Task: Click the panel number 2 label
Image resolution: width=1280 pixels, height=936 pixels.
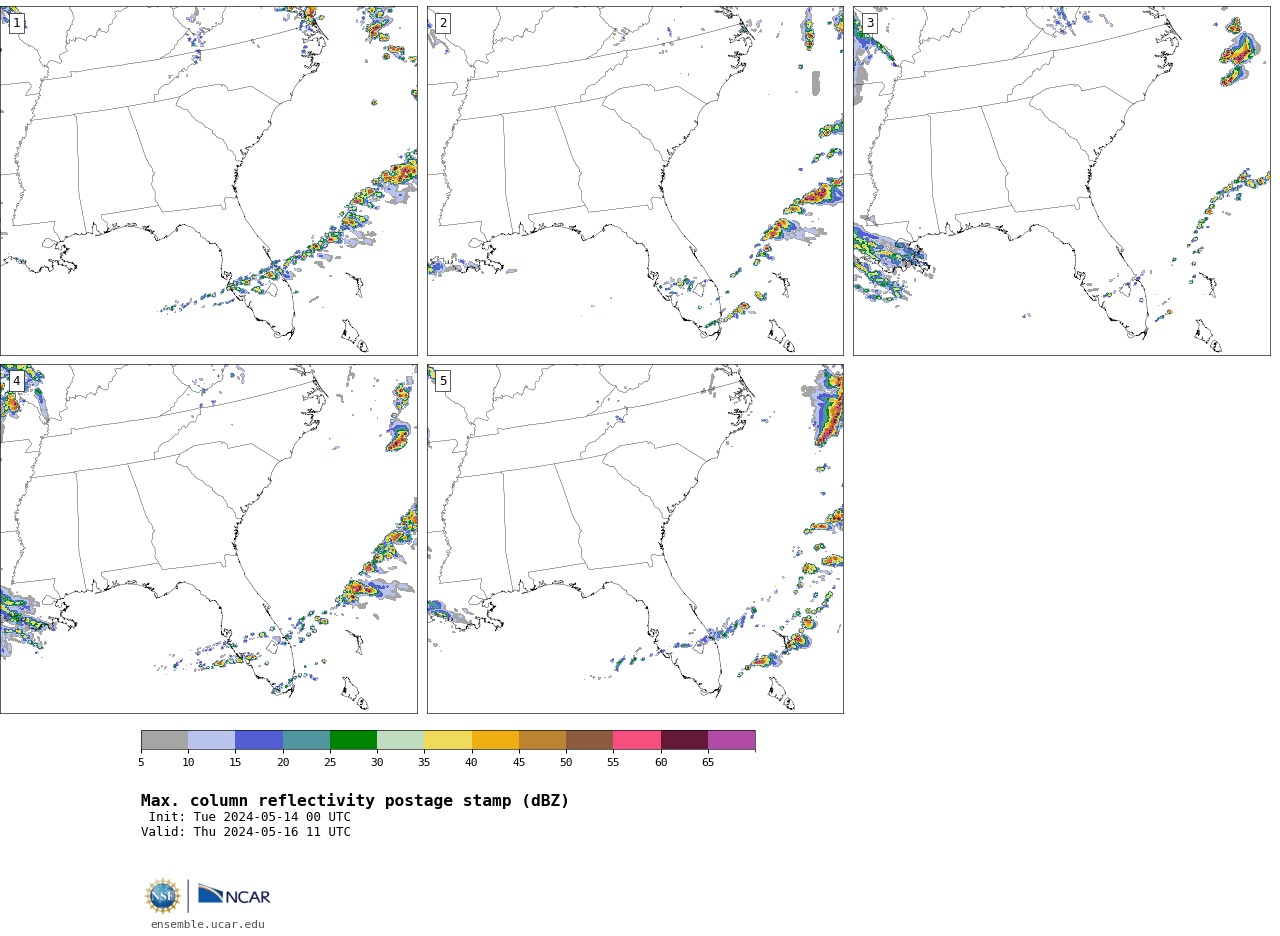Action: 443,23
